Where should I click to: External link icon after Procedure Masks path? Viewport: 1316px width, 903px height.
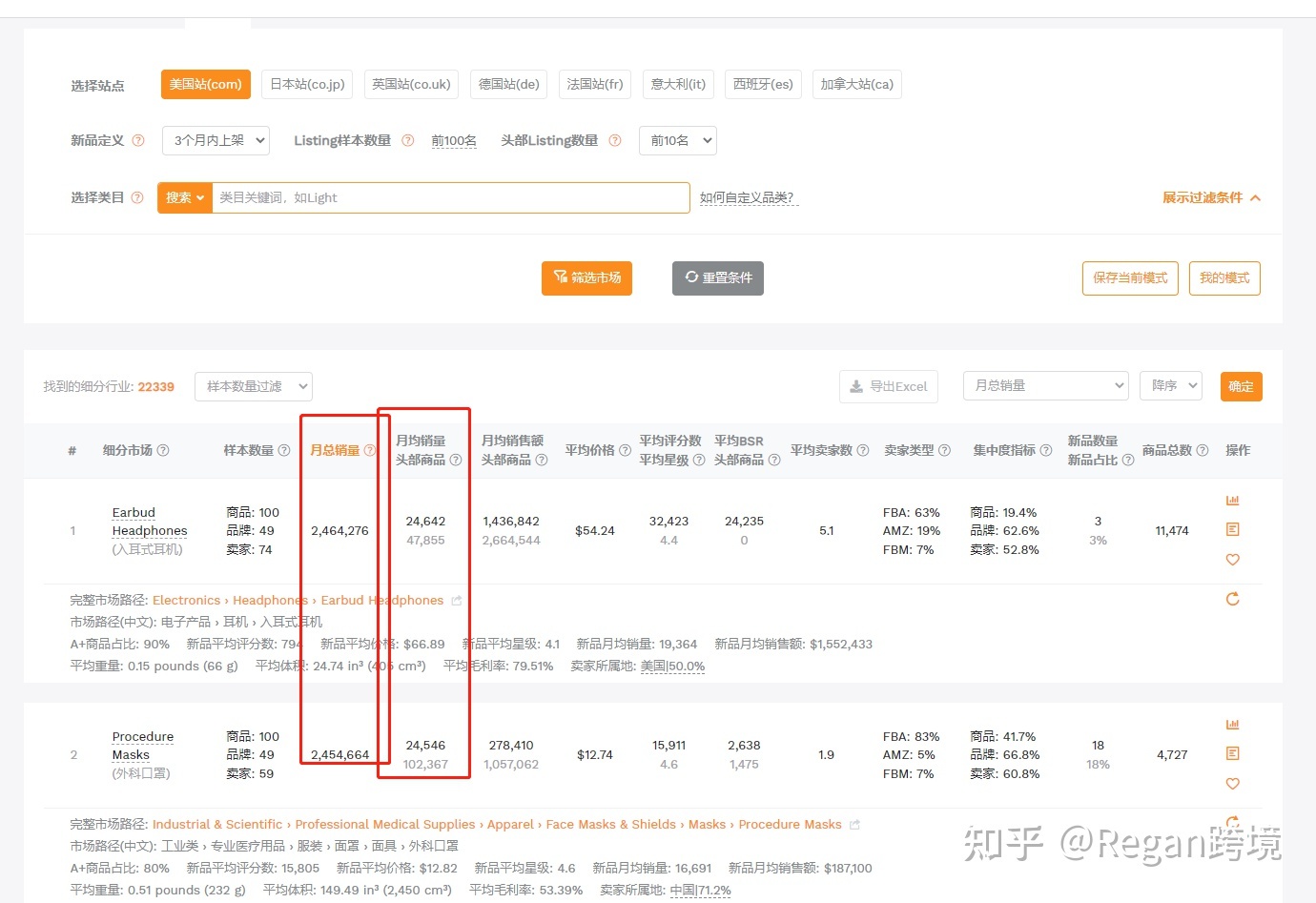[854, 825]
